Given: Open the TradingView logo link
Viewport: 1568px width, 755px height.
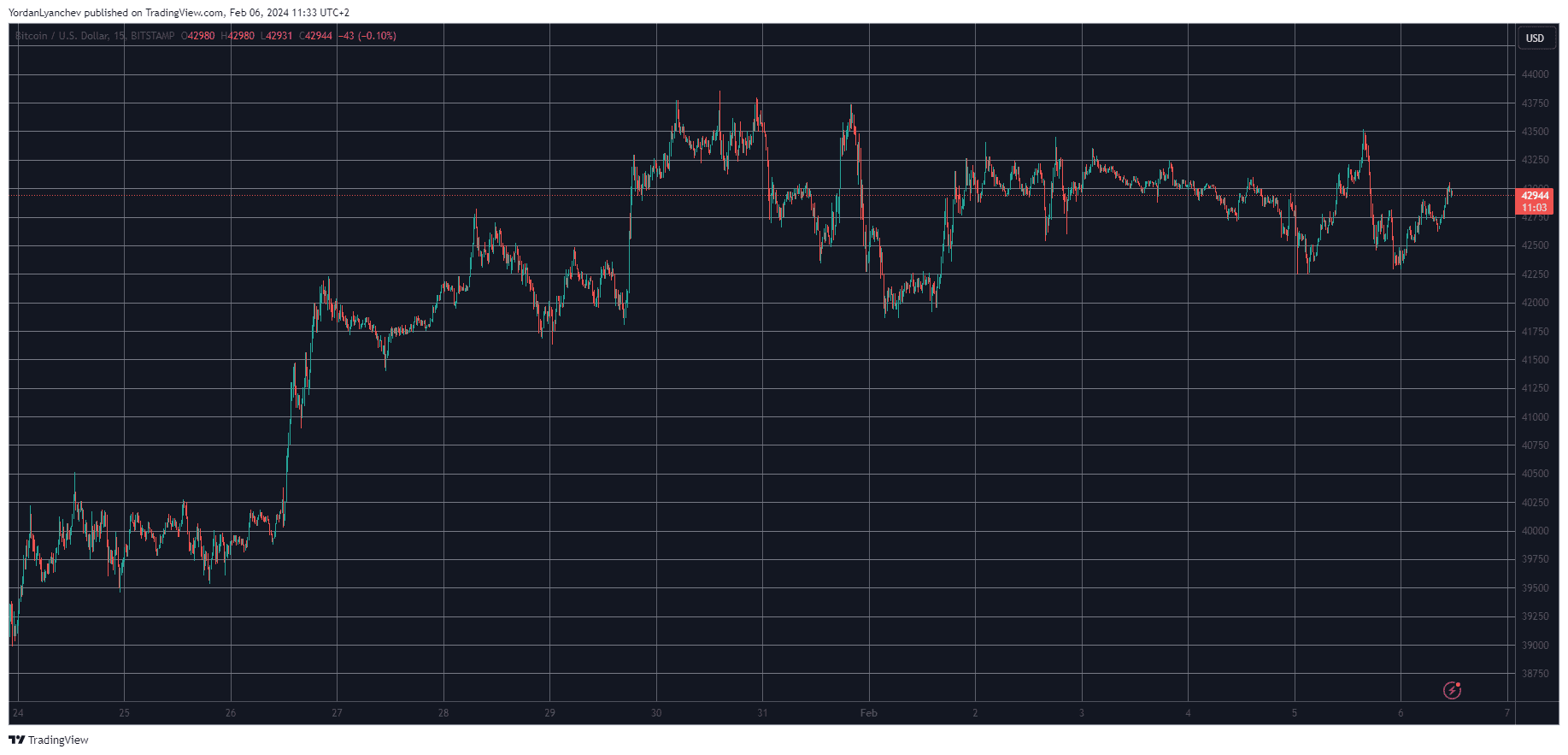Looking at the screenshot, I should [x=49, y=740].
